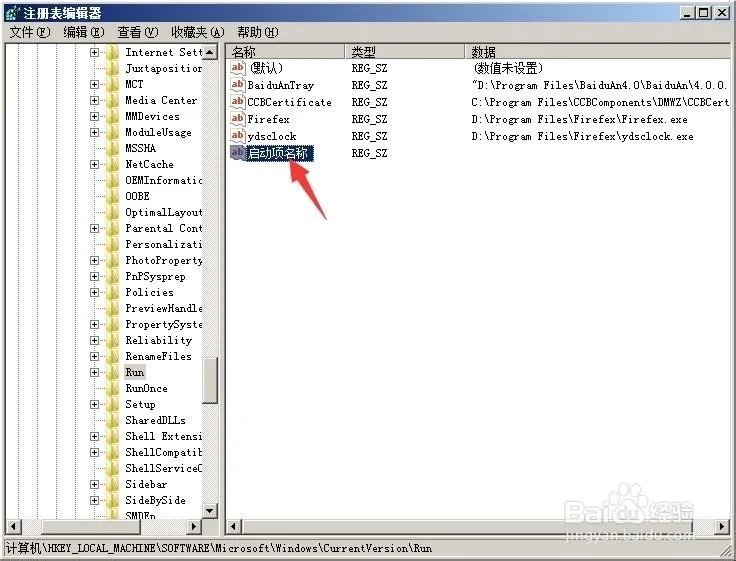Viewport: 736px width, 561px height.
Task: Expand the Policies tree node
Action: pyautogui.click(x=94, y=292)
